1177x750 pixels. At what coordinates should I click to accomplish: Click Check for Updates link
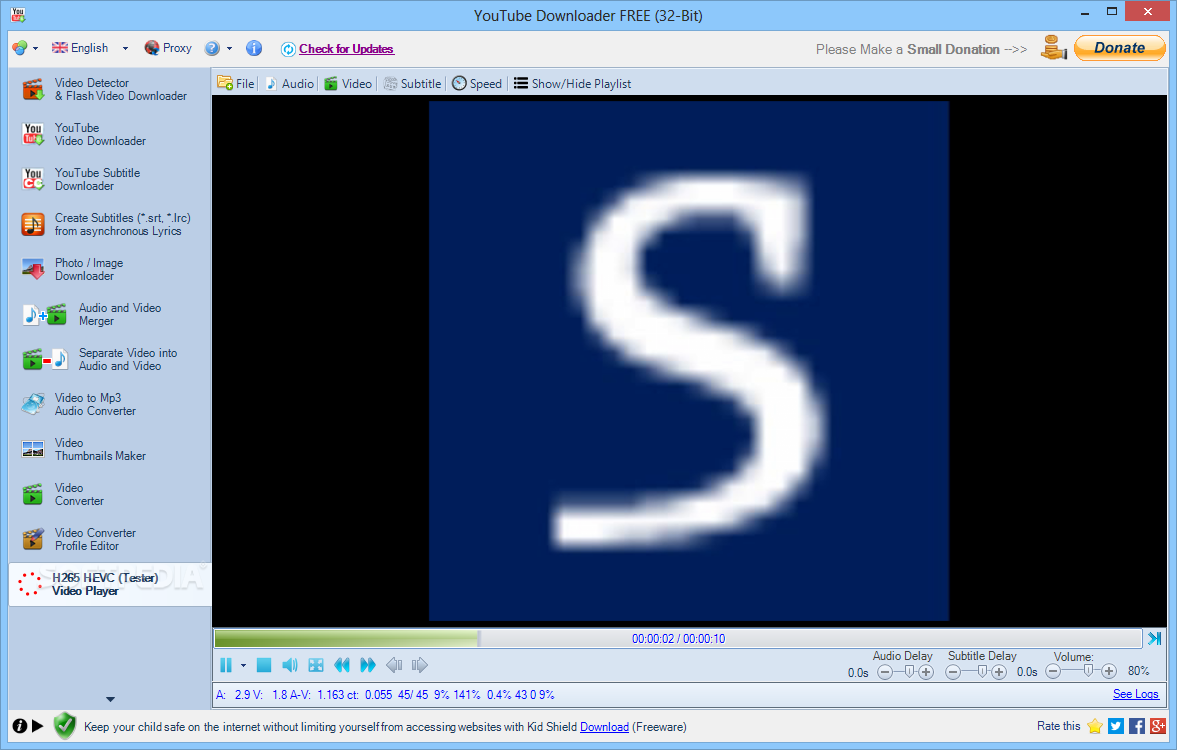tap(346, 49)
